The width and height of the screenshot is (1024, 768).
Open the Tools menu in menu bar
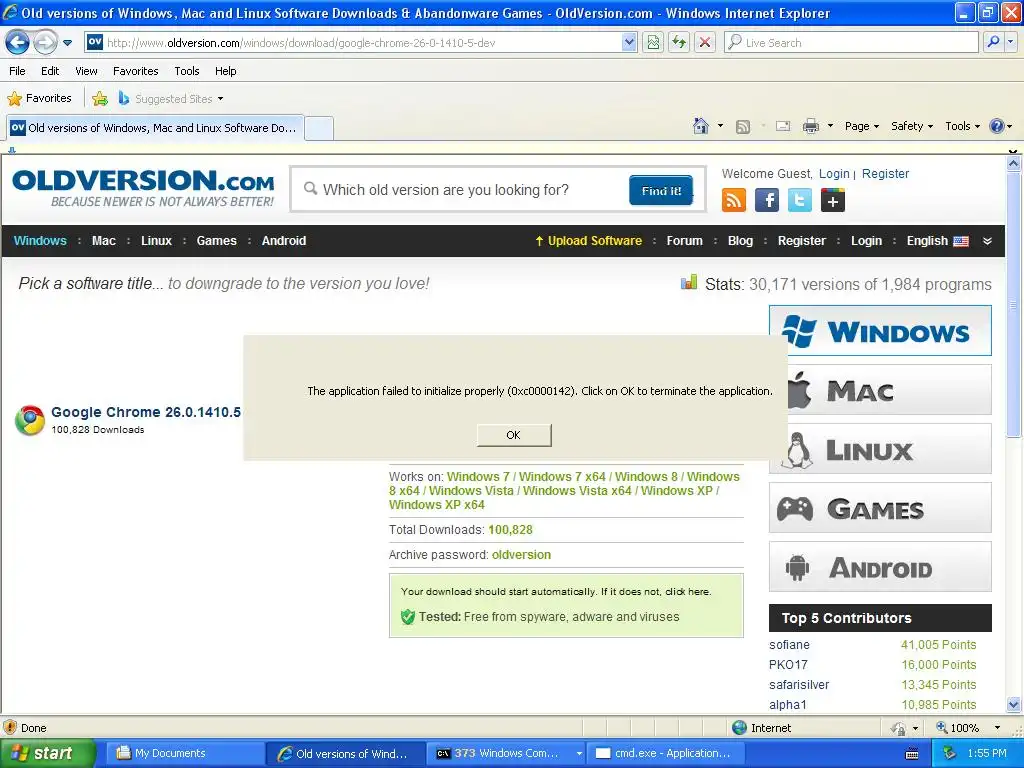click(187, 71)
